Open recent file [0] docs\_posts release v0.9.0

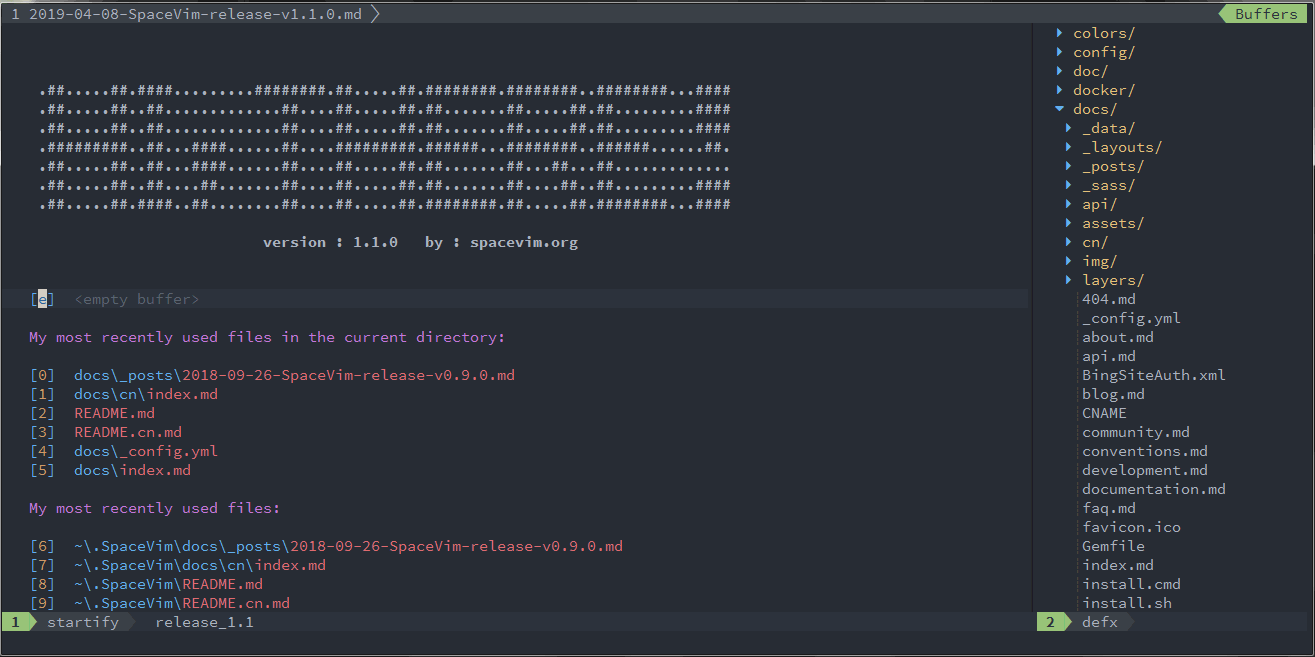point(272,375)
